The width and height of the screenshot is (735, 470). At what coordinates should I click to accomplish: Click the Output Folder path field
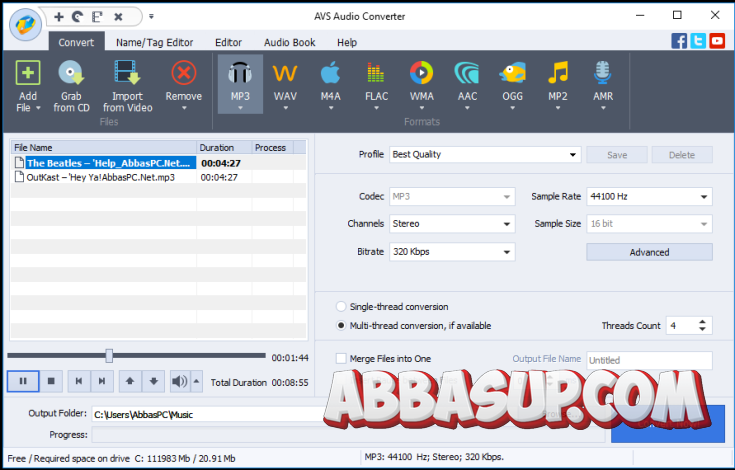[211, 414]
